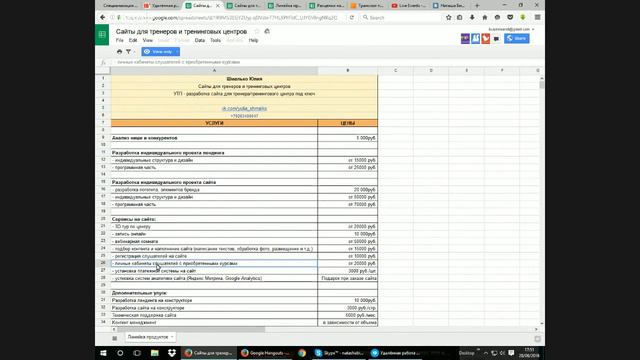Open the account email dropdown
This screenshot has width=640, height=360.
(511, 29)
